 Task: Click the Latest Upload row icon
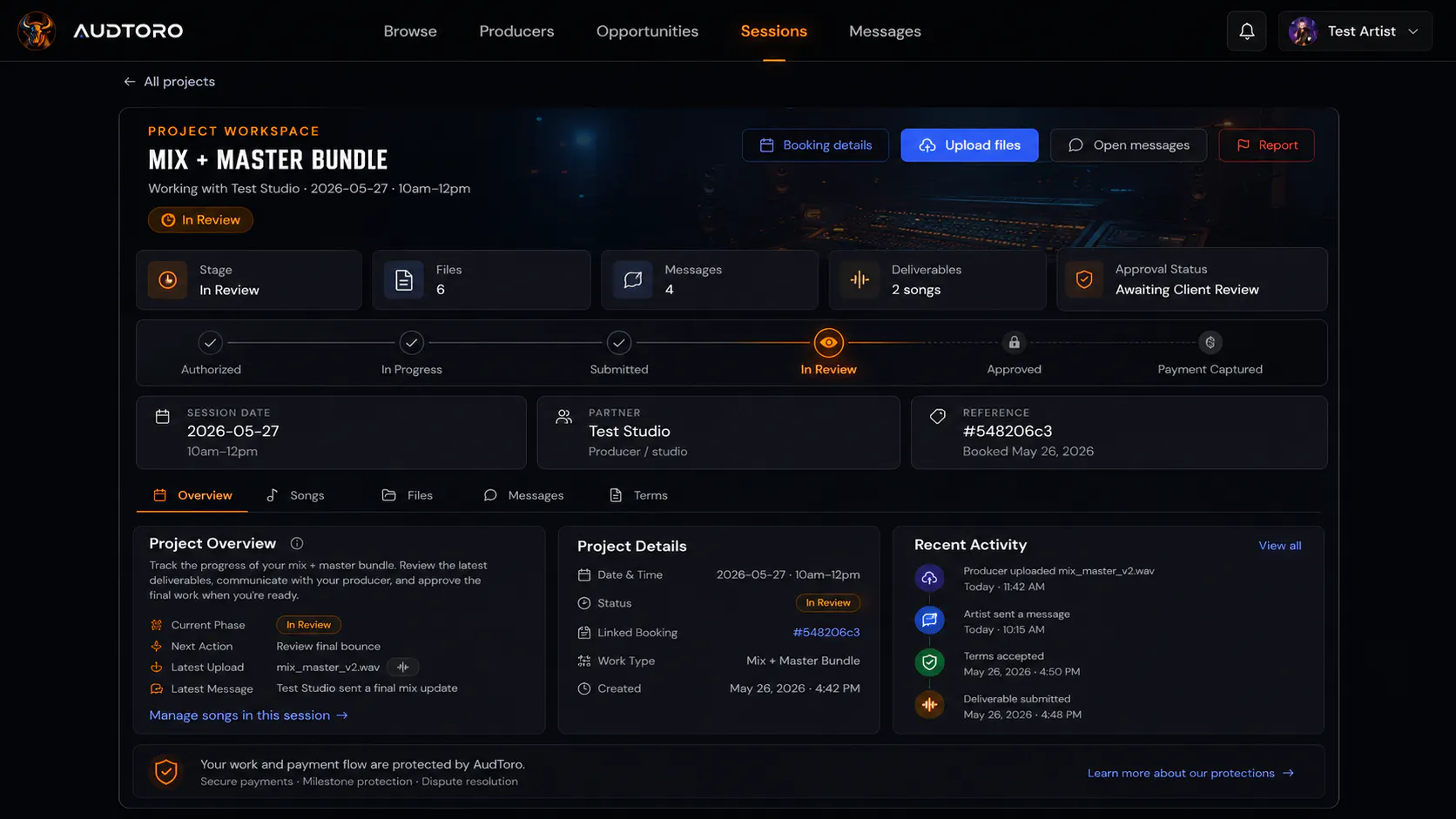point(157,668)
